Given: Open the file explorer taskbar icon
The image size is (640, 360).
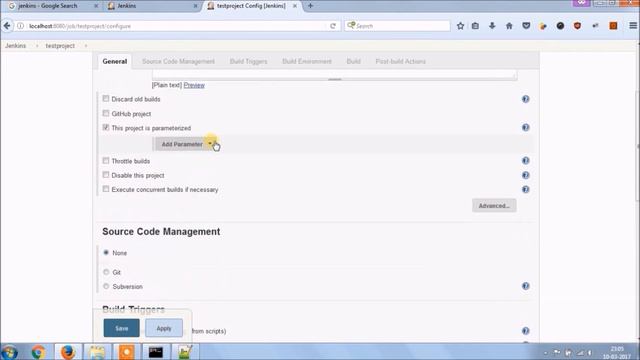Looking at the screenshot, I should 97,352.
